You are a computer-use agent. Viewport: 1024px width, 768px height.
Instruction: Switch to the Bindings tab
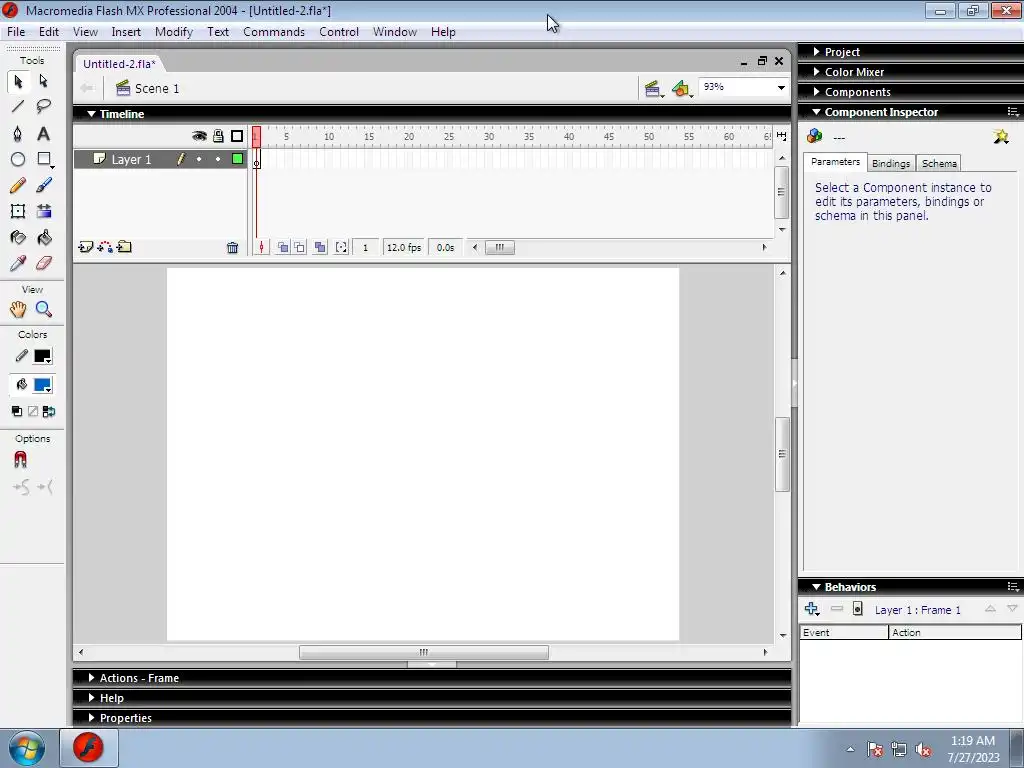coord(891,163)
